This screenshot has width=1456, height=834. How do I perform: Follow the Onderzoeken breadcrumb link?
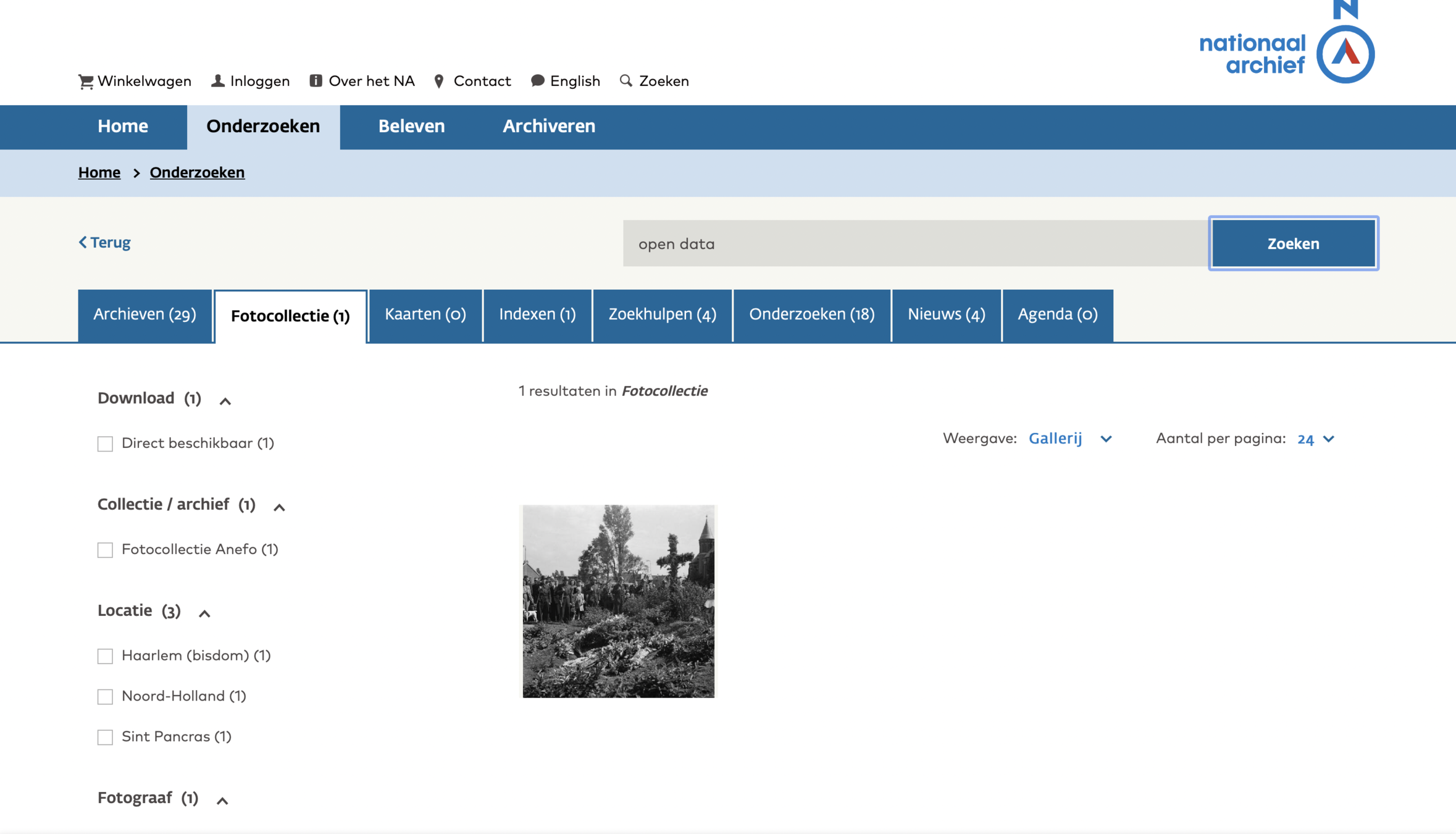pyautogui.click(x=197, y=172)
